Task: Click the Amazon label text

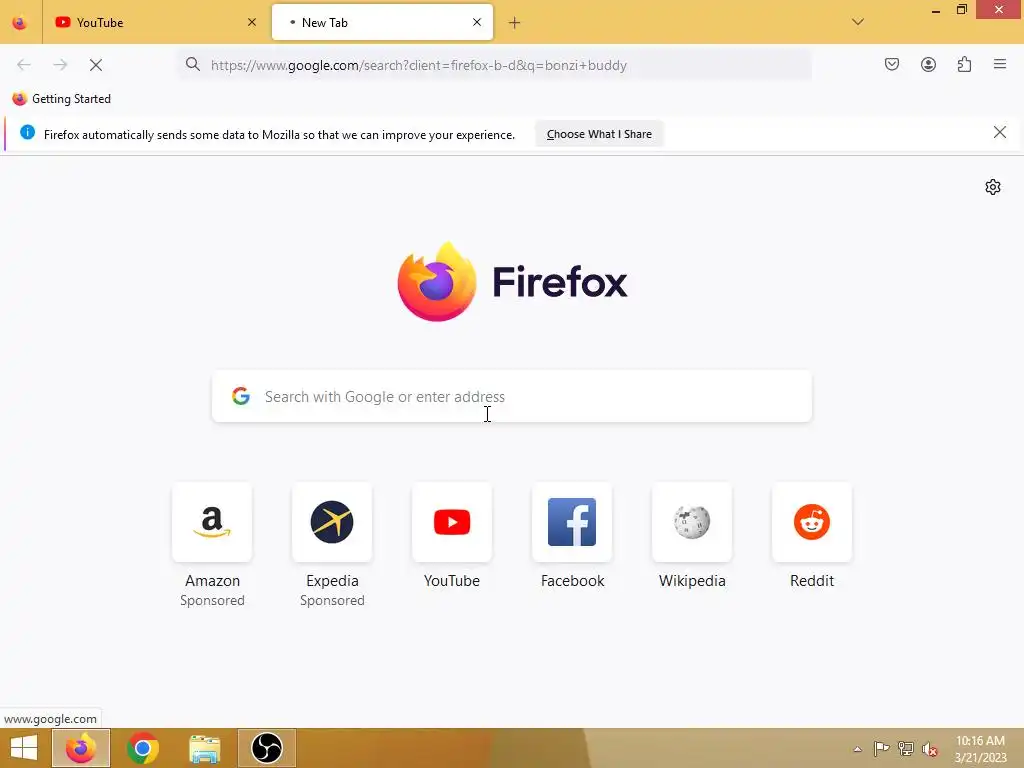Action: (x=212, y=581)
